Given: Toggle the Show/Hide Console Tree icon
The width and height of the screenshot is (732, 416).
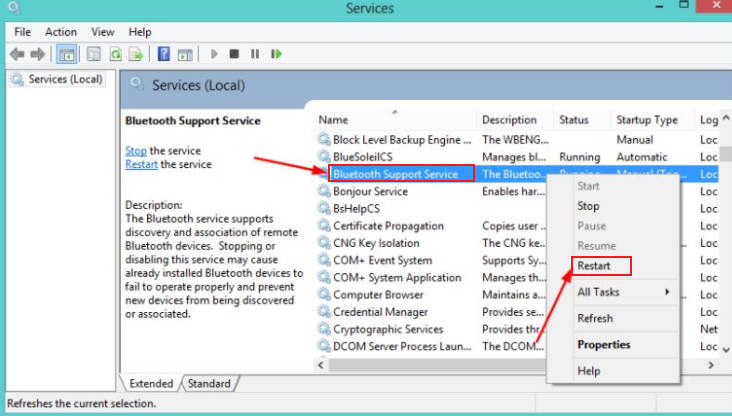Looking at the screenshot, I should tap(66, 54).
